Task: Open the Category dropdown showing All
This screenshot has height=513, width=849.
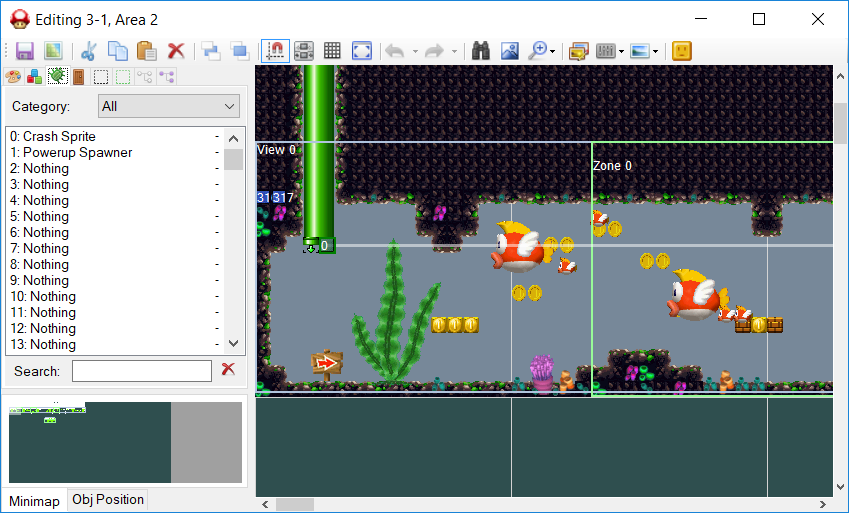Action: click(x=169, y=106)
